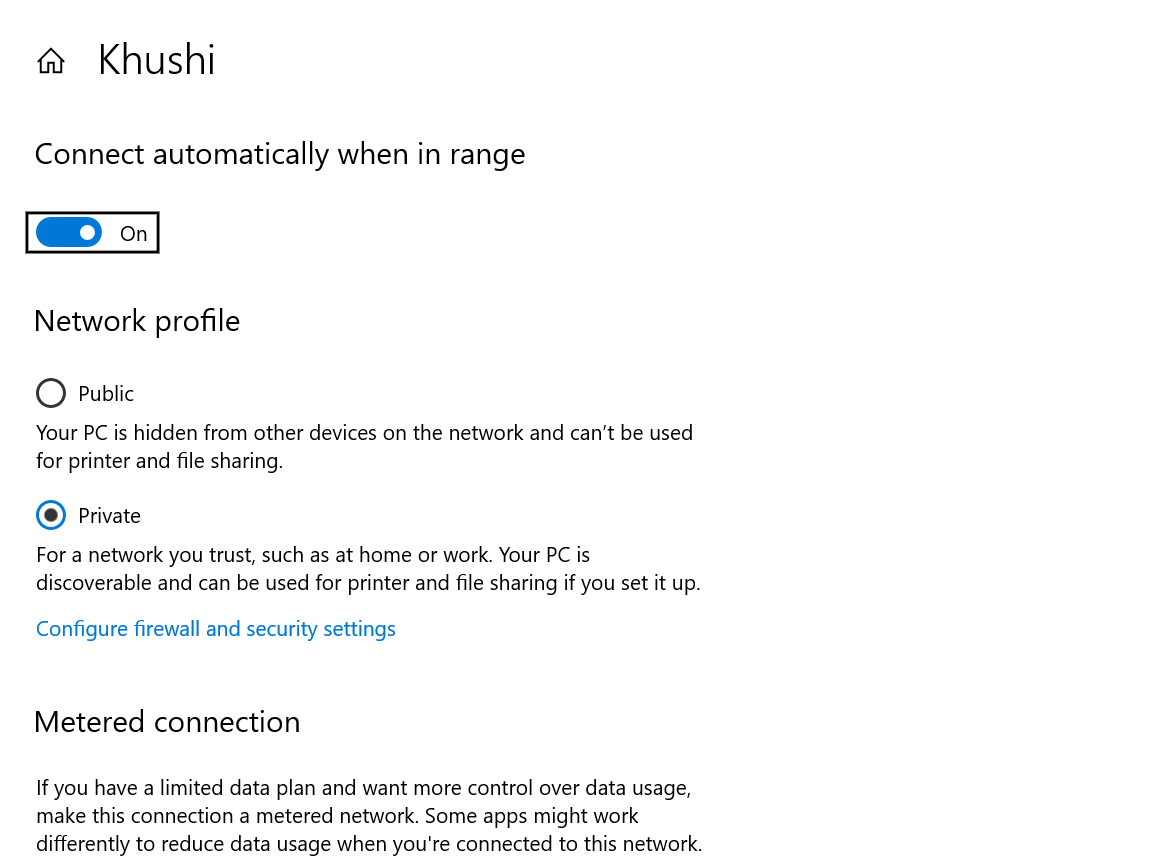This screenshot has width=1174, height=868.
Task: Select the Public network profile icon circle
Action: pyautogui.click(x=51, y=393)
